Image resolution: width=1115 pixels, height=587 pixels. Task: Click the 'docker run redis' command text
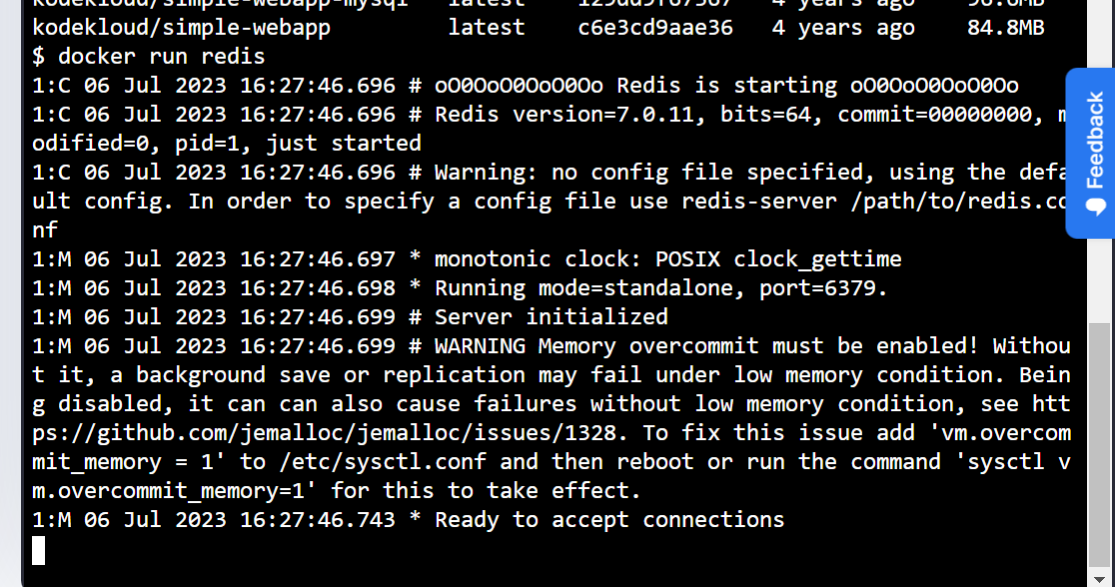[161, 56]
